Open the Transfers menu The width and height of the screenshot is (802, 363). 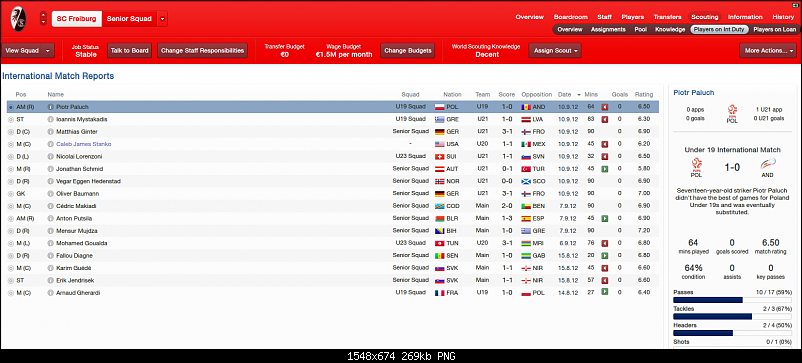667,17
